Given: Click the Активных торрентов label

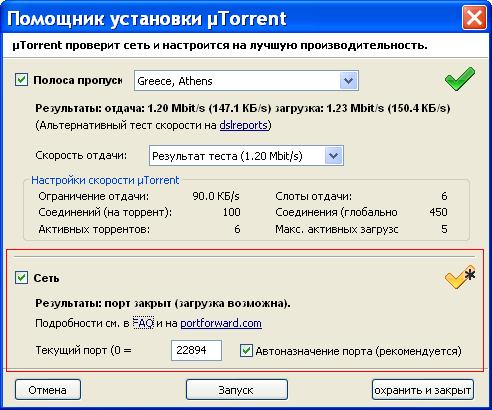Looking at the screenshot, I should 94,229.
